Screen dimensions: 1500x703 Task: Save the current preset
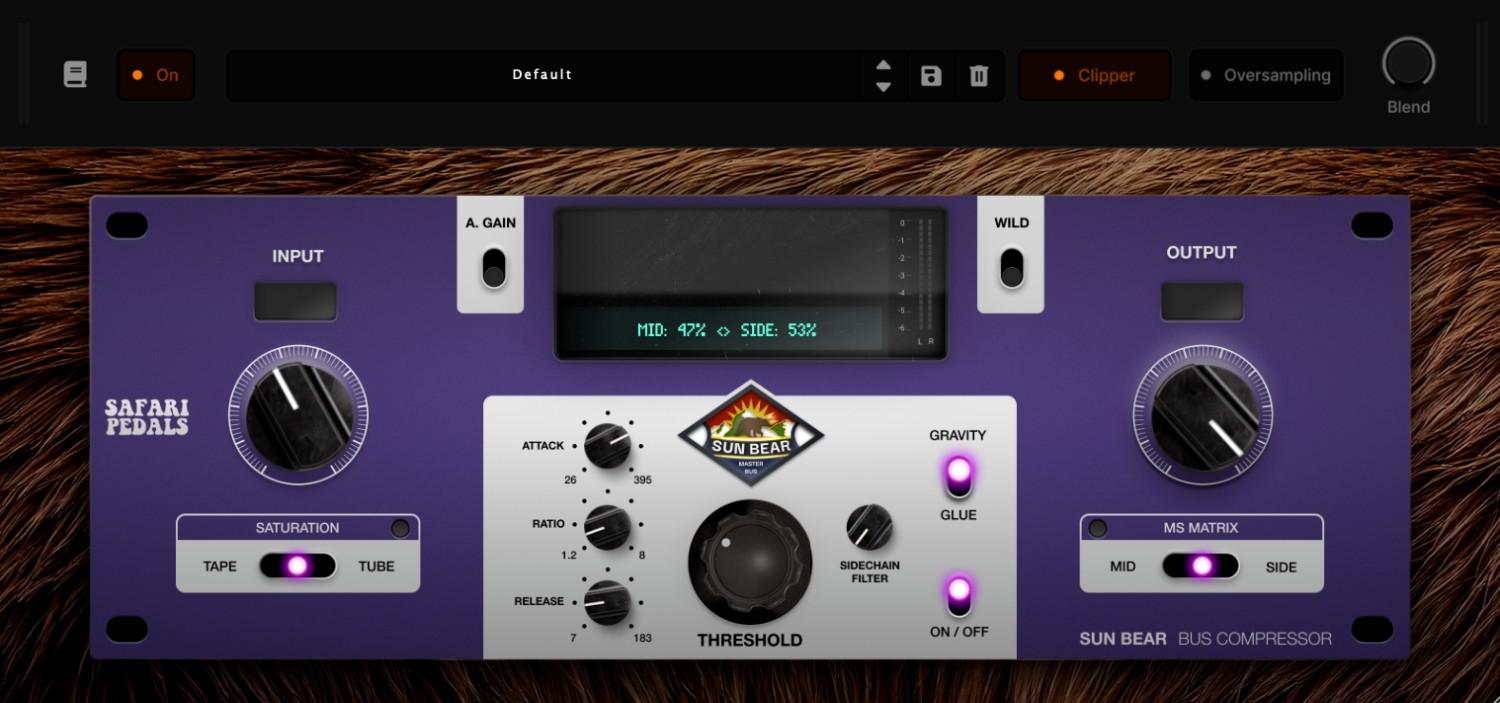pos(930,75)
